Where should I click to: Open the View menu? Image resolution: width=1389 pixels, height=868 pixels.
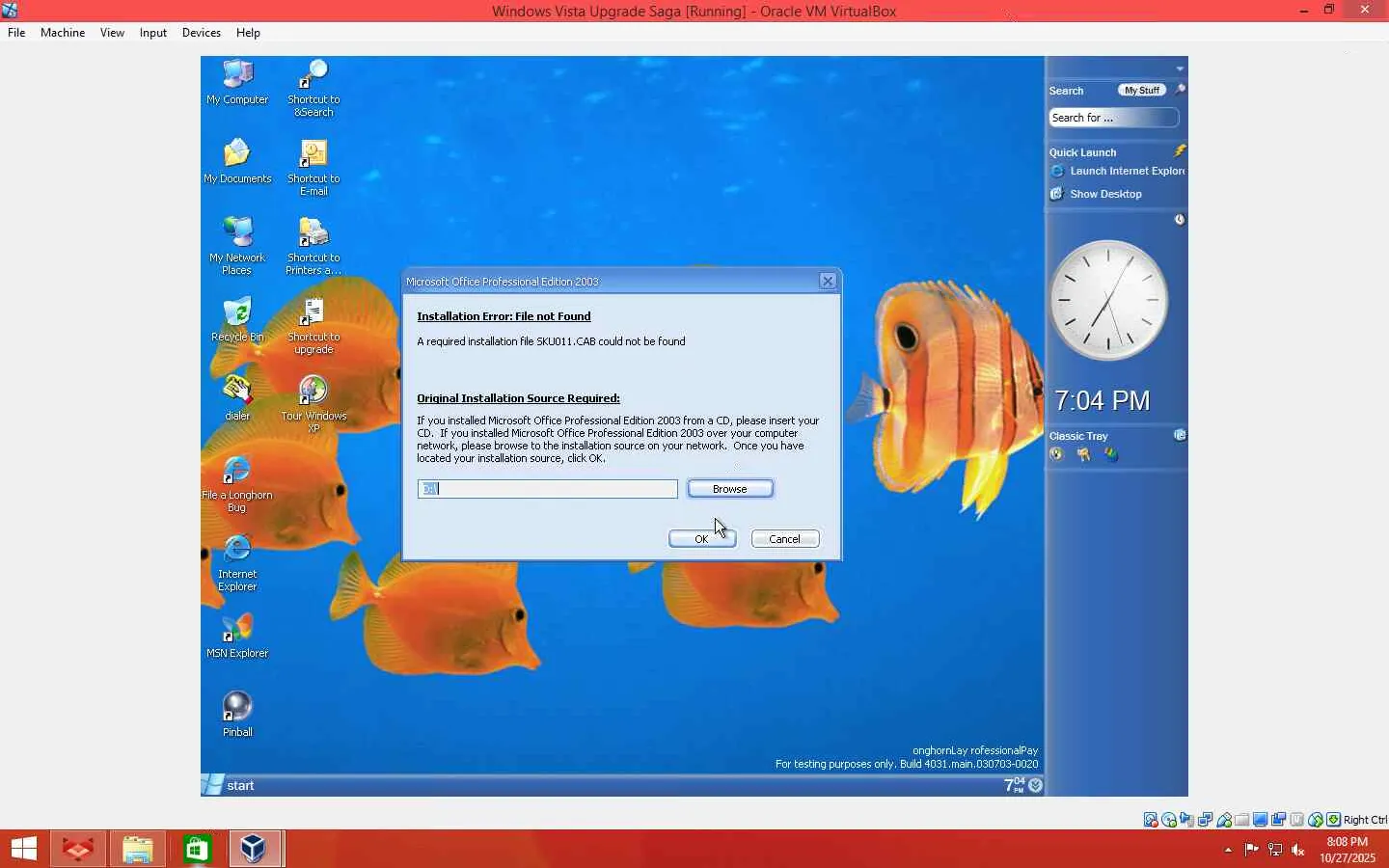pyautogui.click(x=112, y=33)
